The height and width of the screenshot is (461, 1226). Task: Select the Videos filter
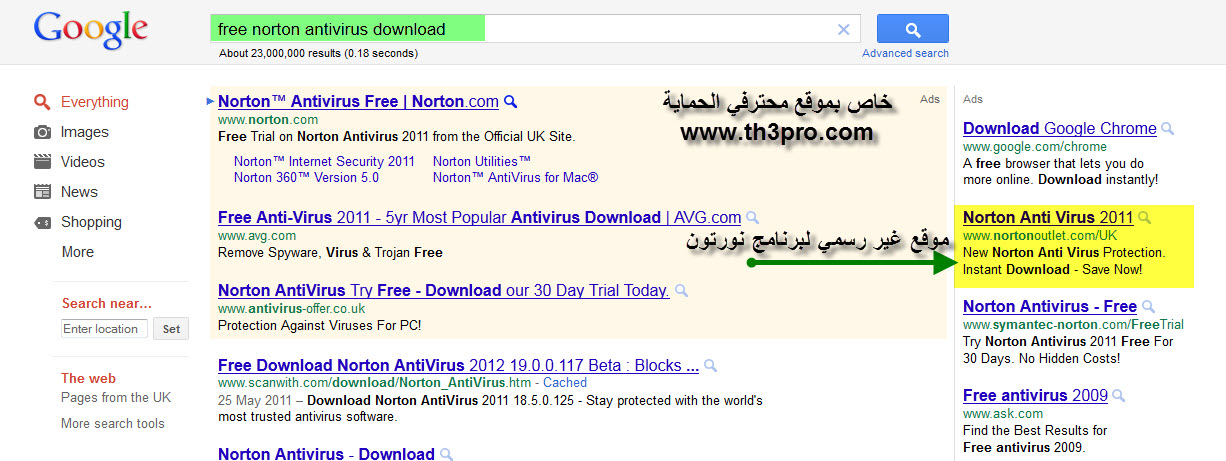83,162
